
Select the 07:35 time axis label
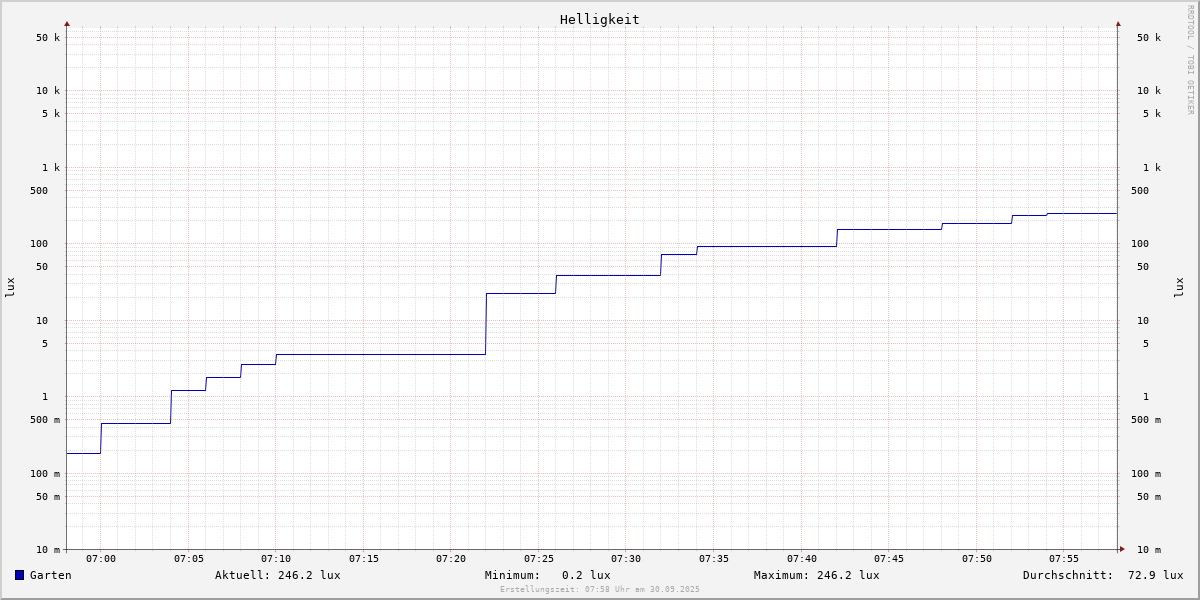(714, 559)
